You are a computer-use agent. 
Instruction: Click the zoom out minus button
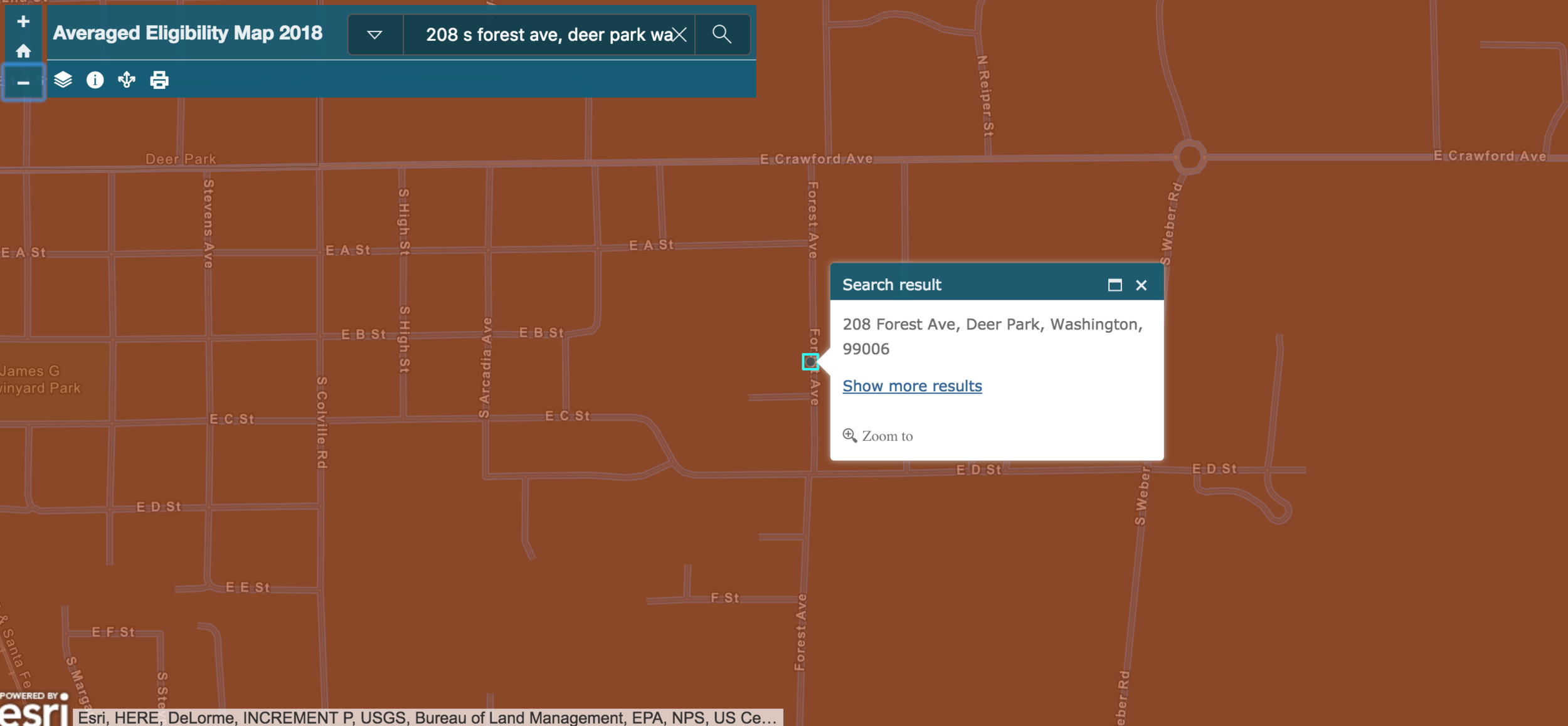(x=23, y=82)
